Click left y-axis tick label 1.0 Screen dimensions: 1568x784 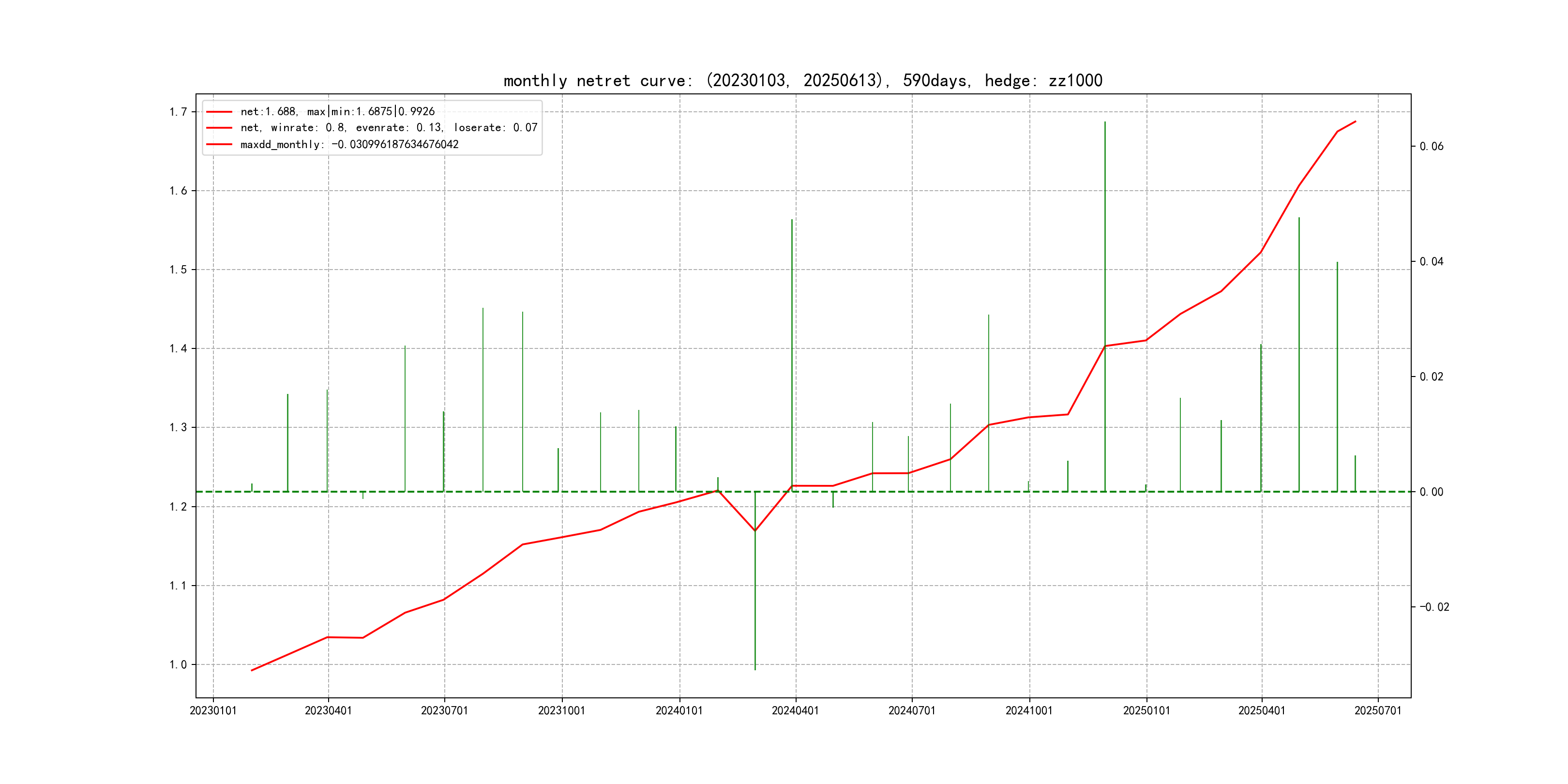[178, 664]
